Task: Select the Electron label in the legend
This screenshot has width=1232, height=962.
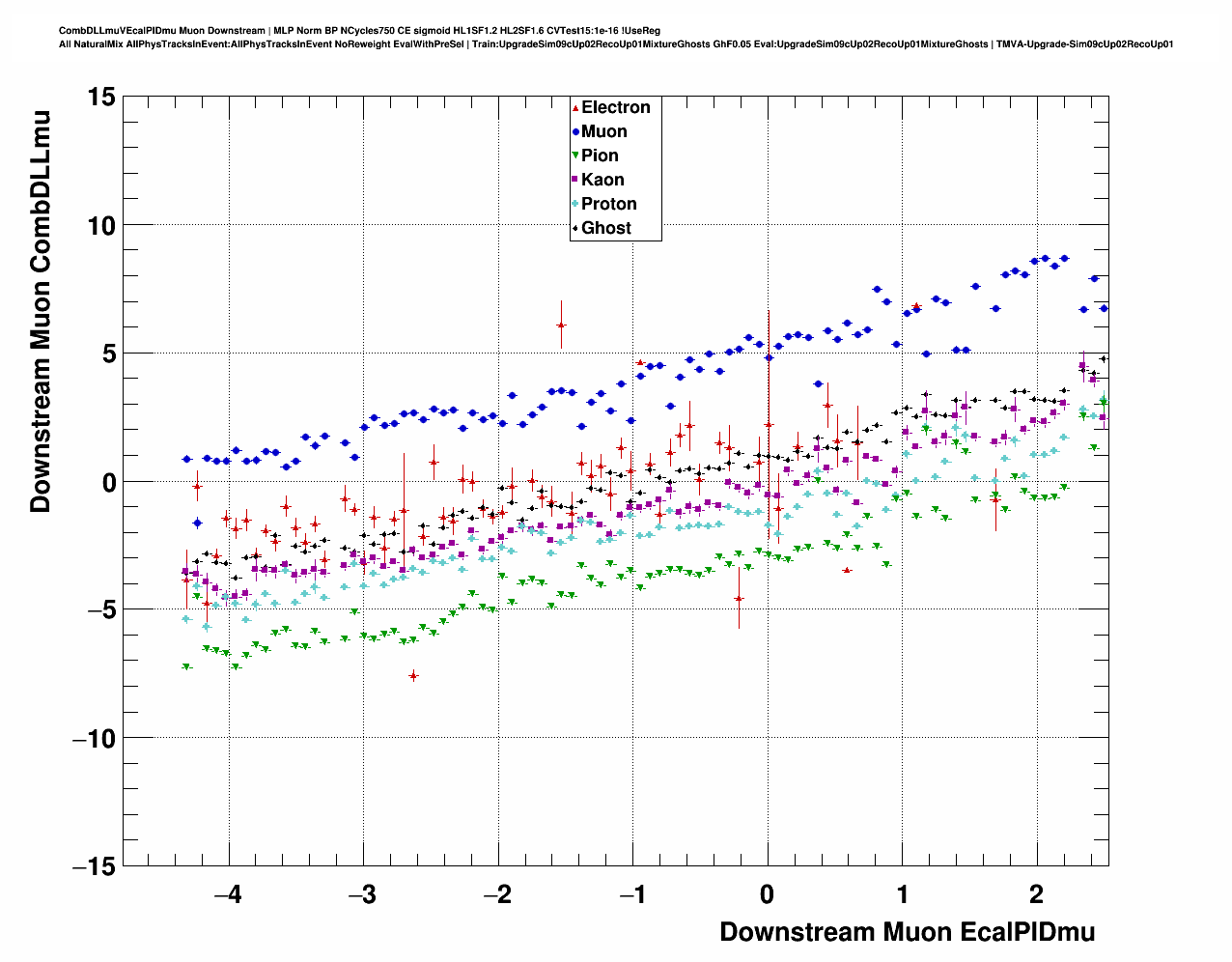Action: pos(615,107)
